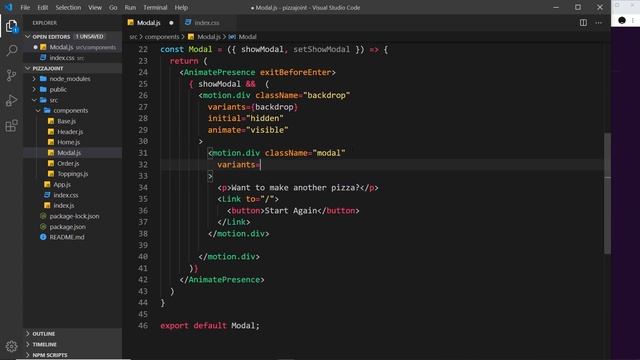This screenshot has height=360, width=640.
Task: Click 'exitBeforeEnter' attribute in code
Action: [x=296, y=72]
